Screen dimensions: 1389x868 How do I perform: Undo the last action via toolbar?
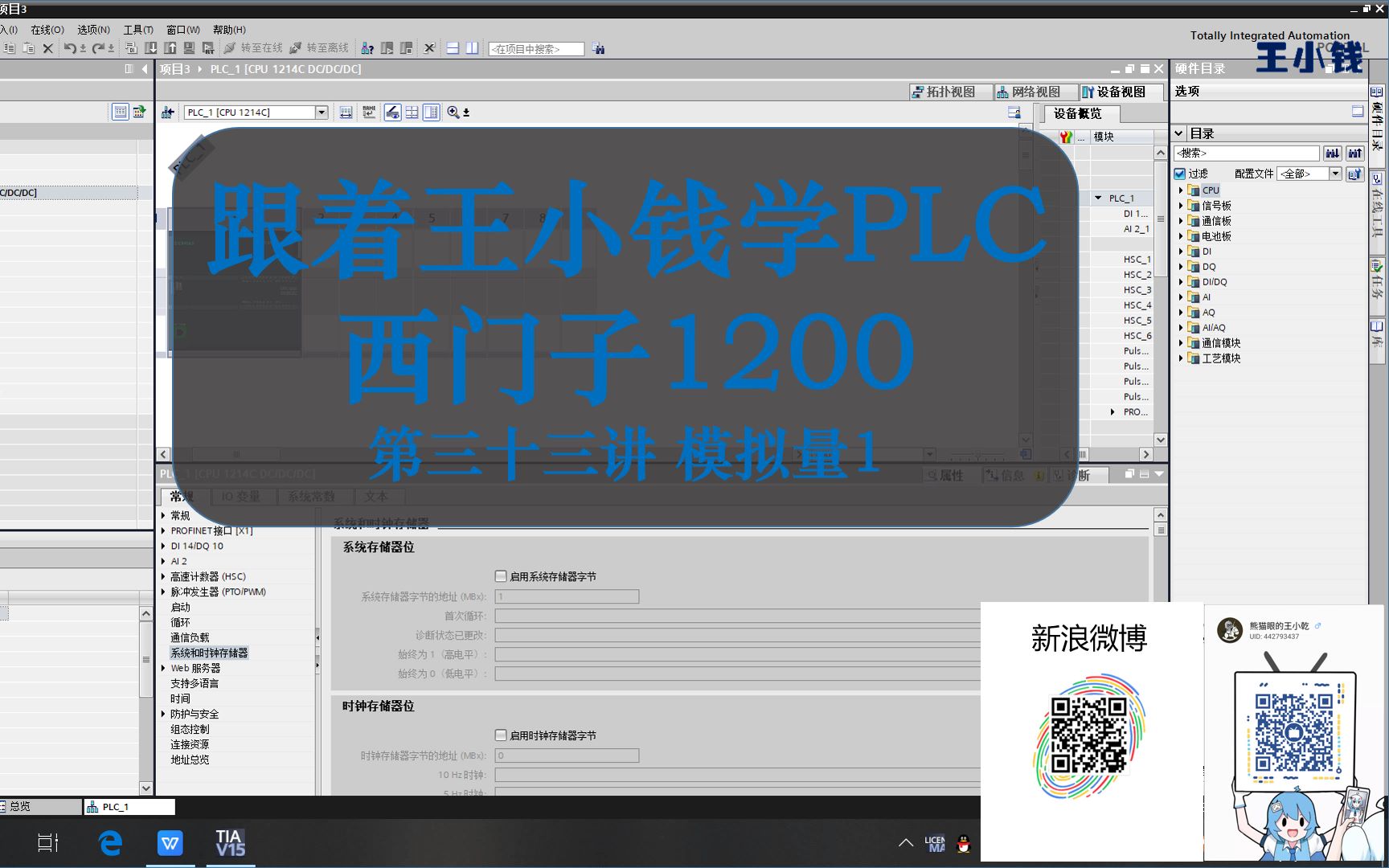pos(71,48)
